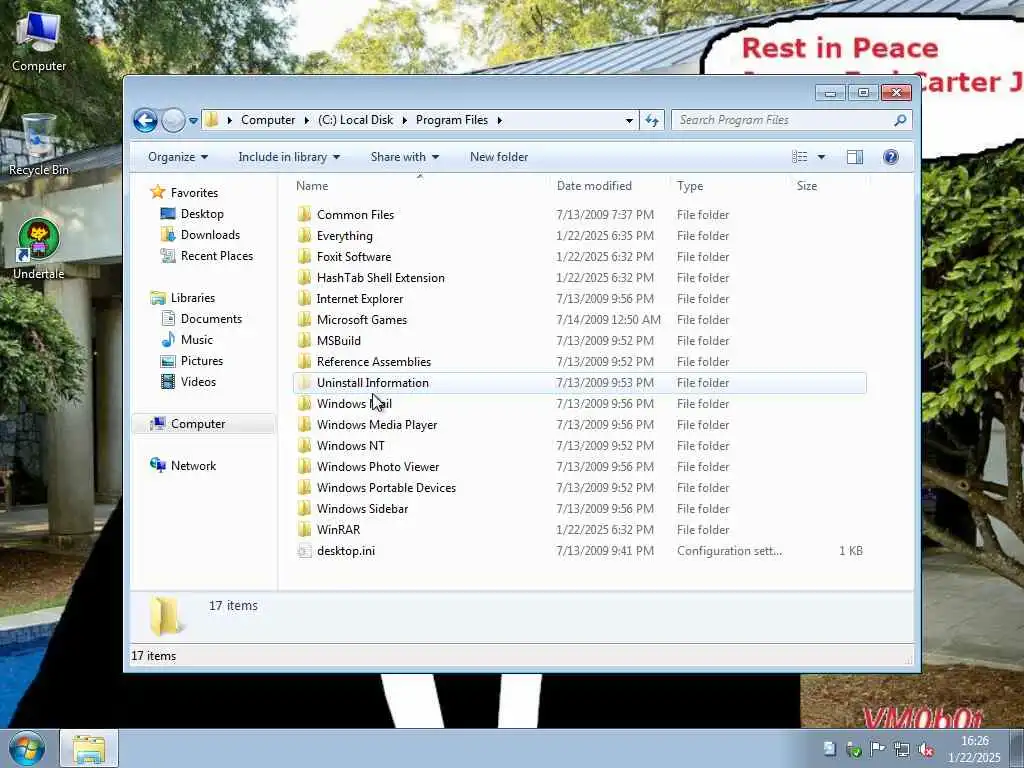This screenshot has width=1024, height=768.
Task: Click the Change your view icon
Action: [799, 157]
